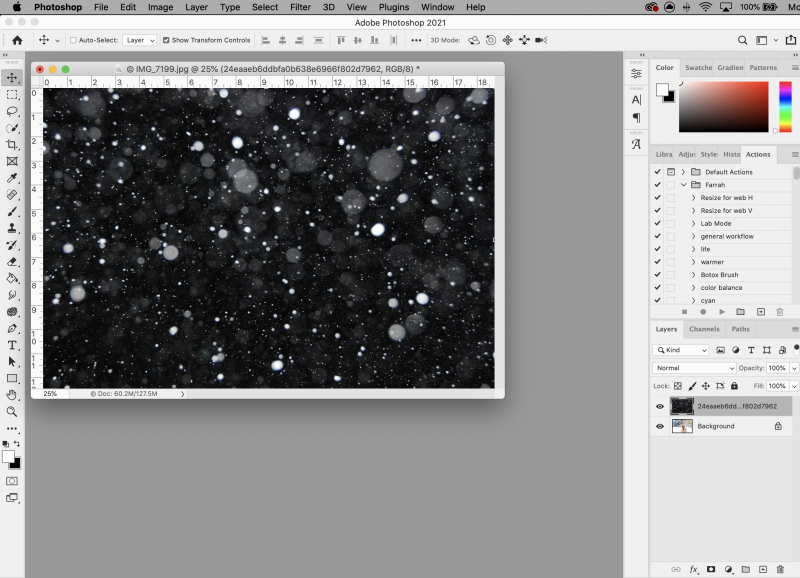Open the Plugins menu
The width and height of the screenshot is (800, 578).
393,7
